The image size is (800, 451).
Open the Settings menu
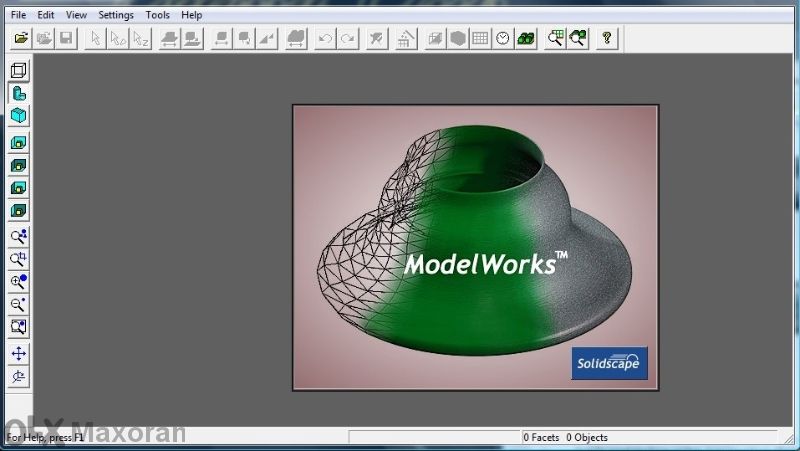[116, 15]
